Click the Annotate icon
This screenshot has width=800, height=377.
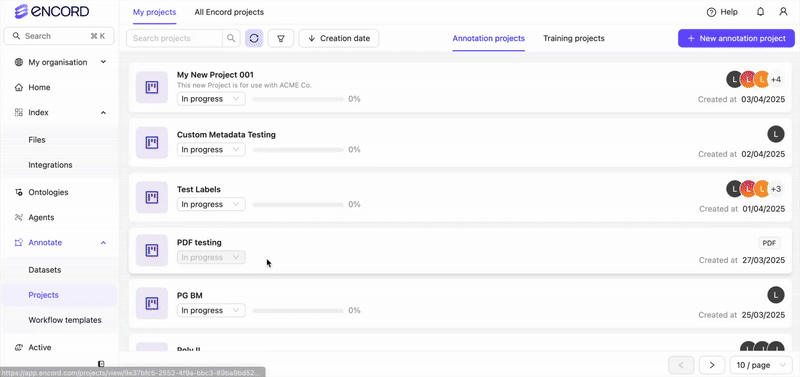(19, 242)
